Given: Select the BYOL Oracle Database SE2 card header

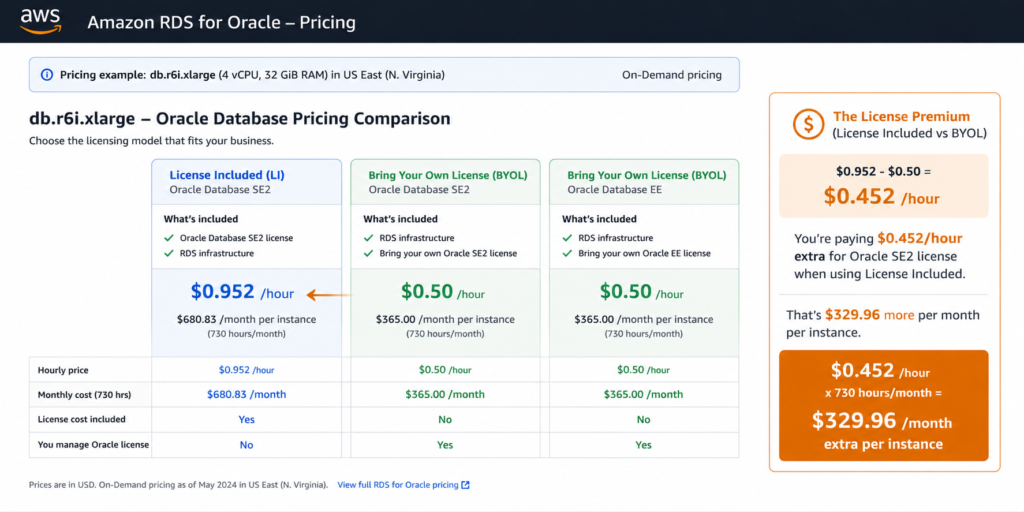Looking at the screenshot, I should 445,182.
